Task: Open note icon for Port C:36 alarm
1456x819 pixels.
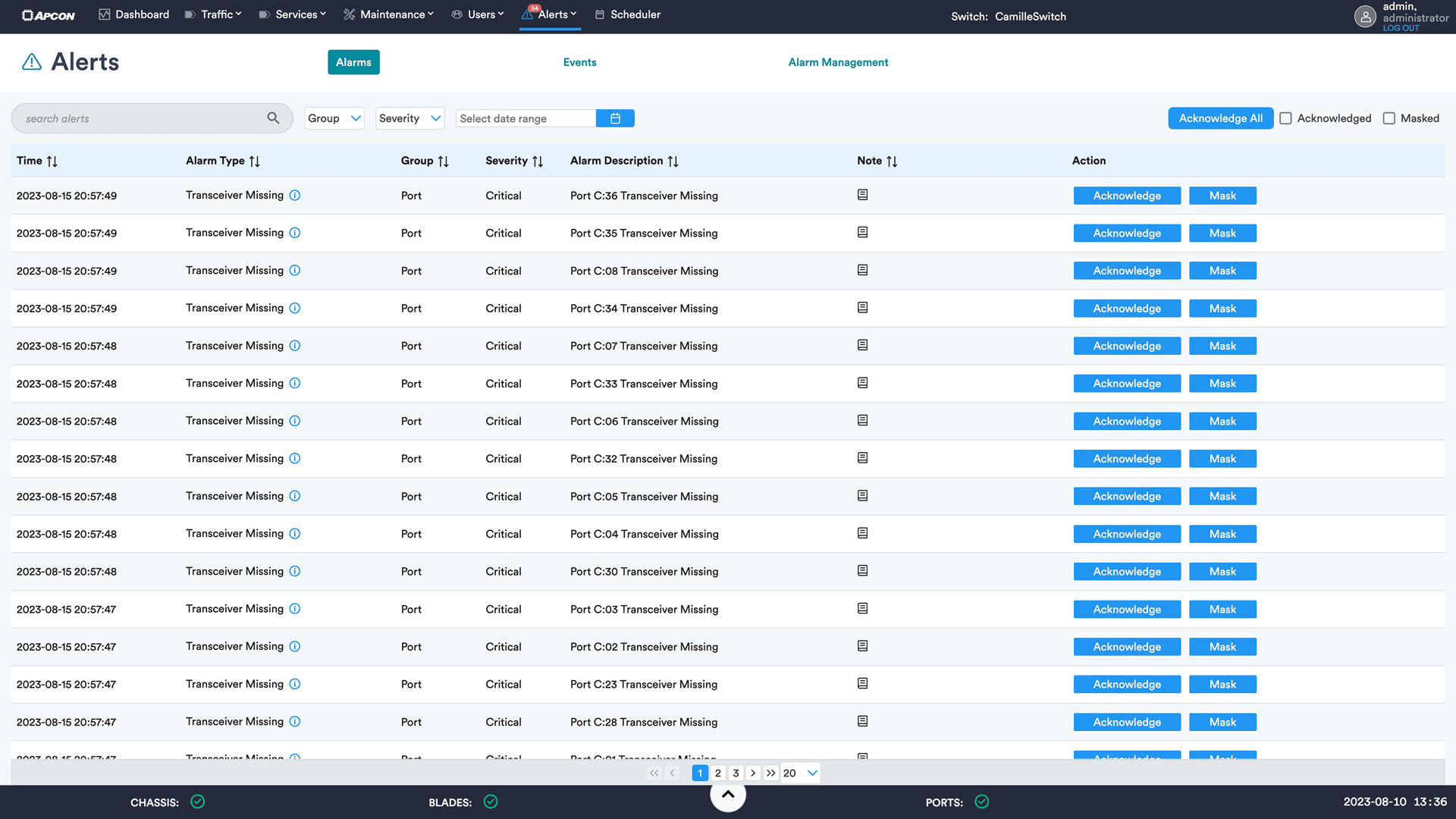Action: [x=862, y=195]
